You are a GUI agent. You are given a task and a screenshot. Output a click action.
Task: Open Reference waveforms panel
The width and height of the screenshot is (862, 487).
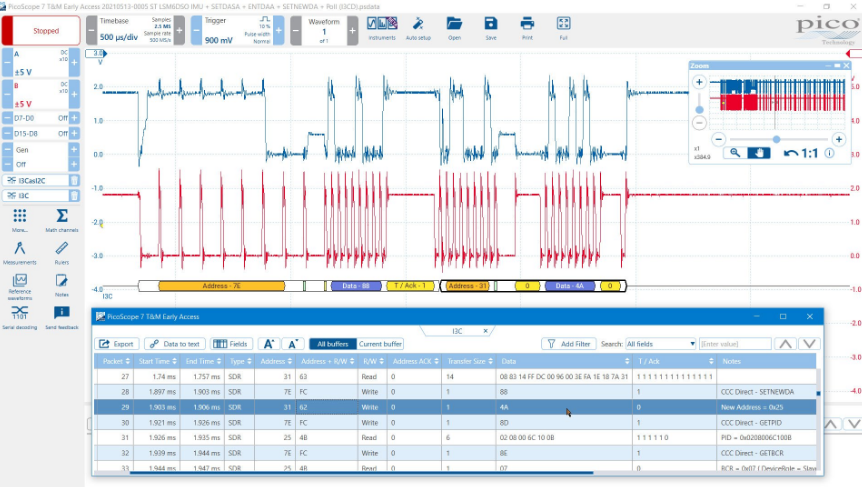point(20,284)
